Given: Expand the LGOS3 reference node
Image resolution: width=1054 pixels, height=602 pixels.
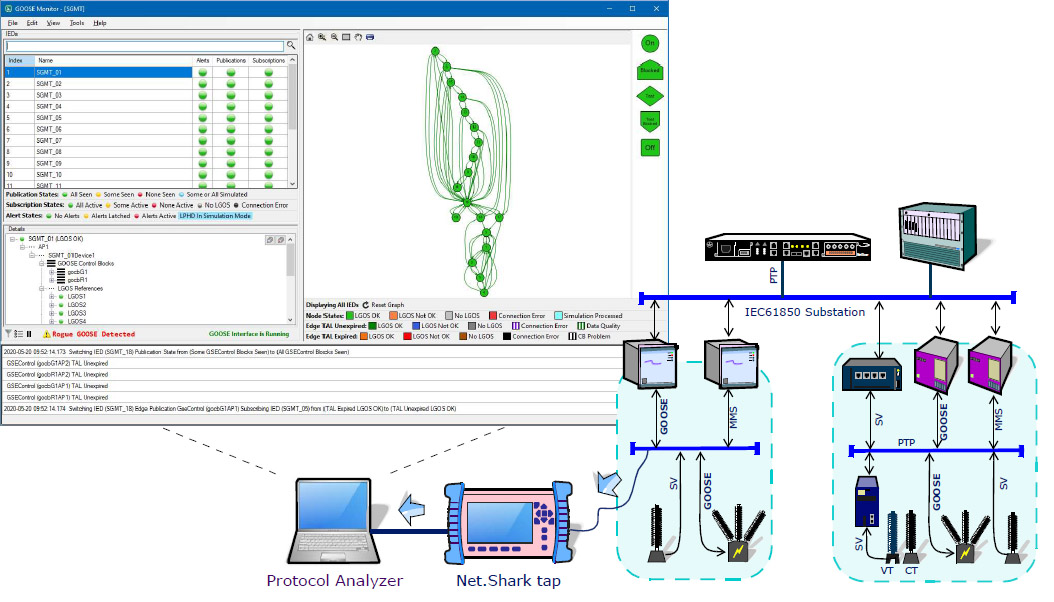Looking at the screenshot, I should 52,314.
